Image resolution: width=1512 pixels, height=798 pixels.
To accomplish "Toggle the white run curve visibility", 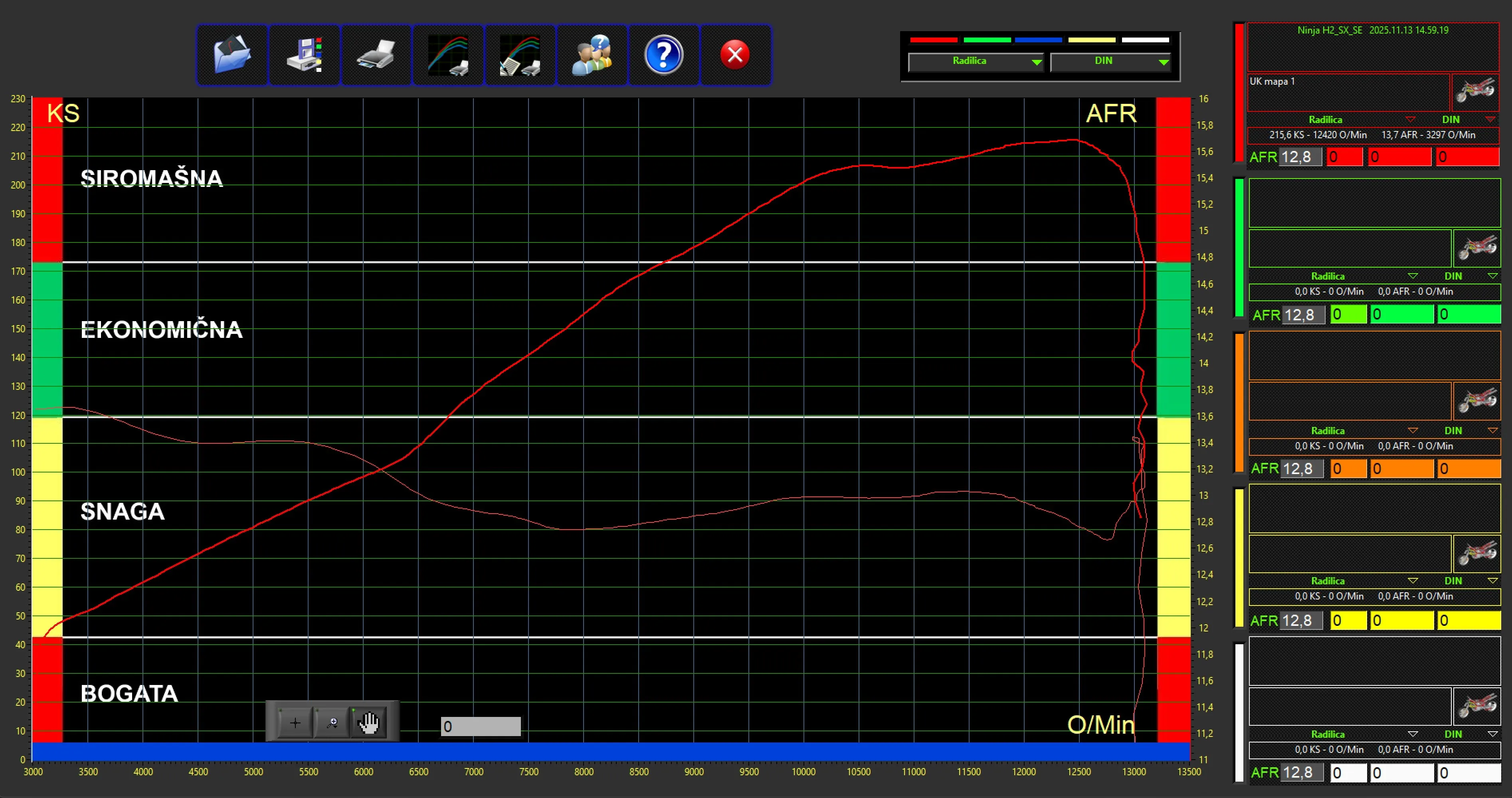I will point(1144,40).
